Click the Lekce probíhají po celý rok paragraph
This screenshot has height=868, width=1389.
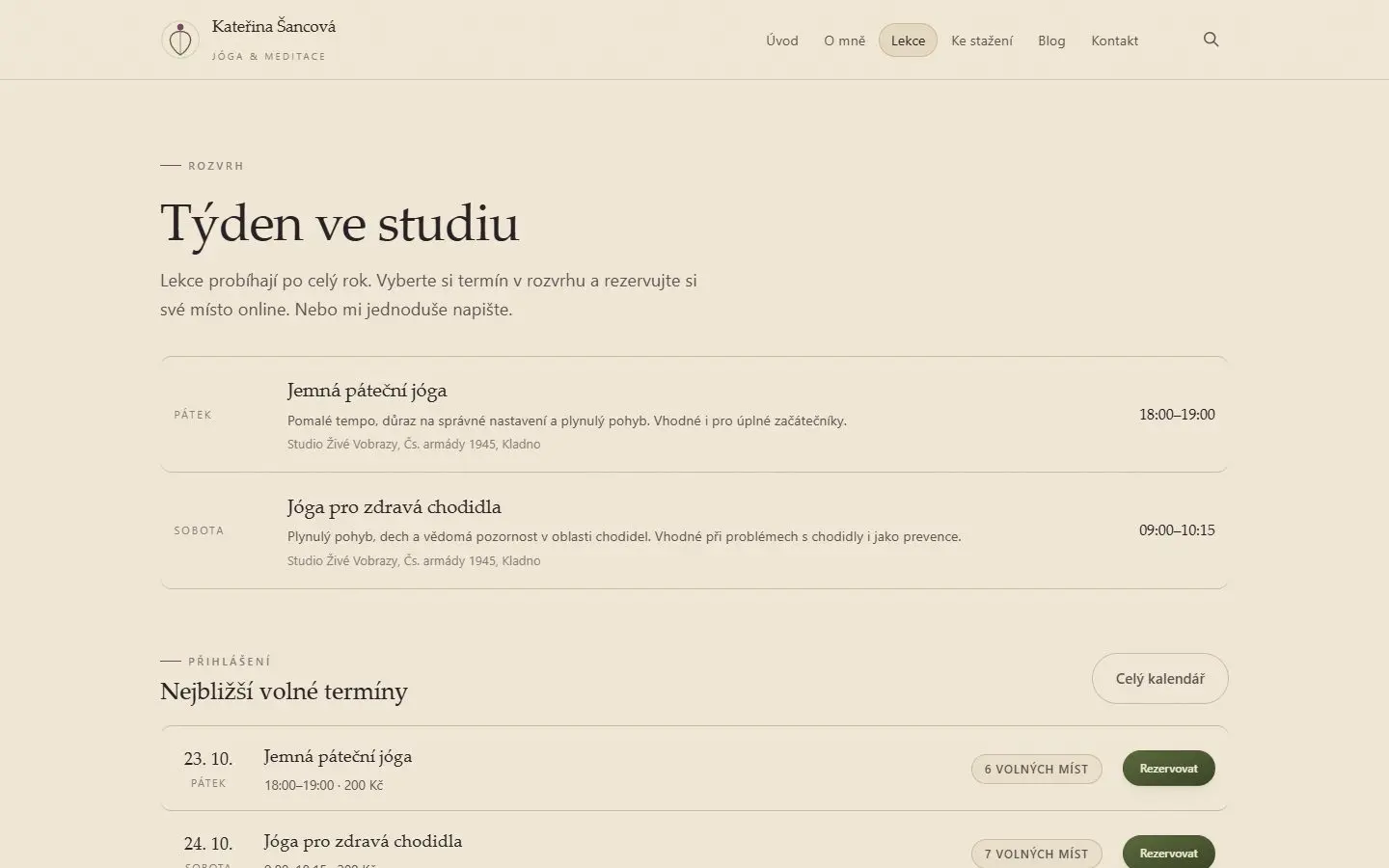[428, 295]
